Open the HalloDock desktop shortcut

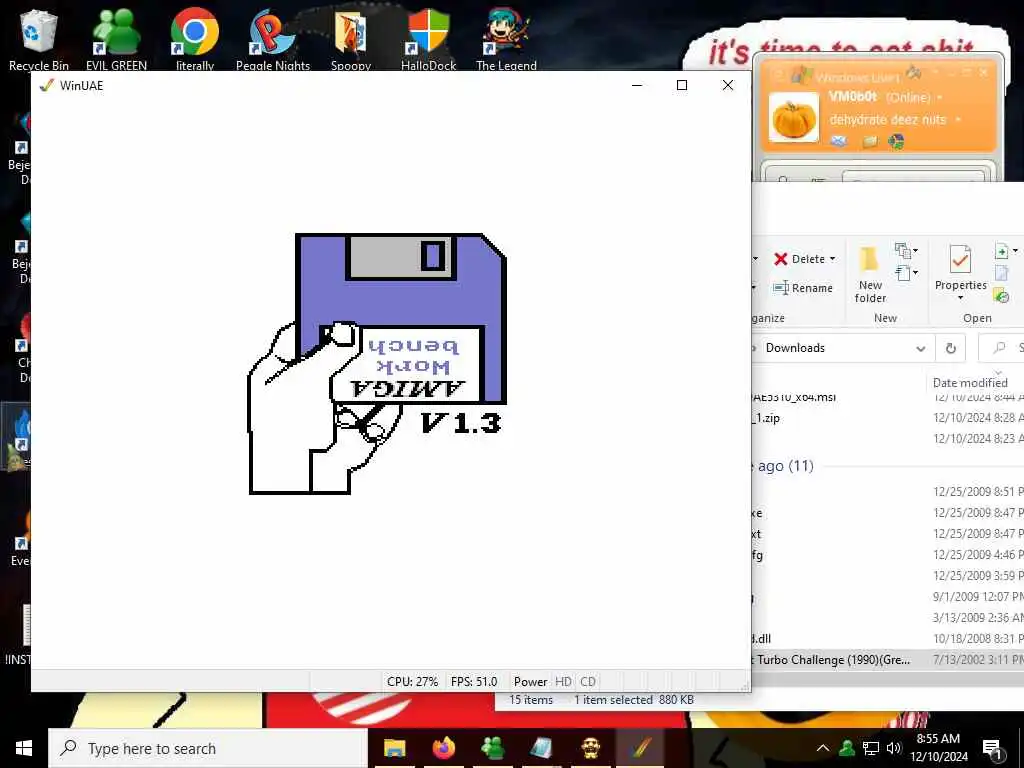pos(428,39)
